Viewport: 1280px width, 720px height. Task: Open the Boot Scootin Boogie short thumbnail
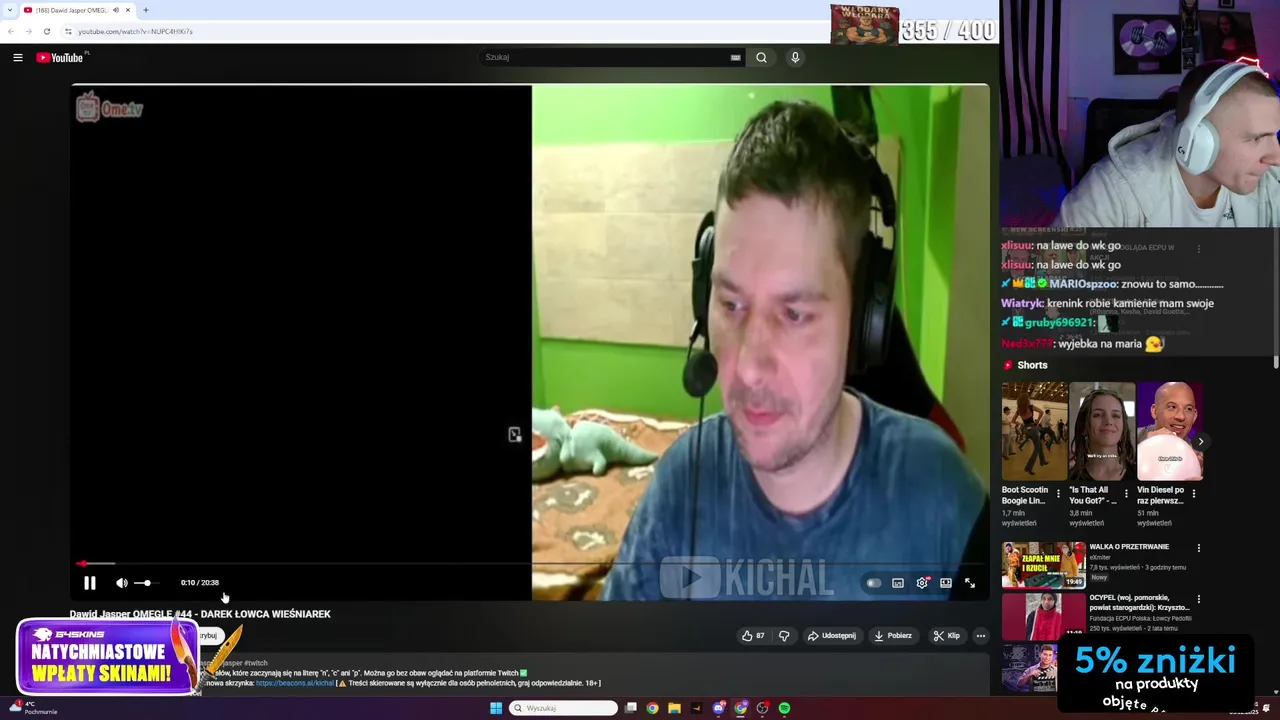(1034, 431)
